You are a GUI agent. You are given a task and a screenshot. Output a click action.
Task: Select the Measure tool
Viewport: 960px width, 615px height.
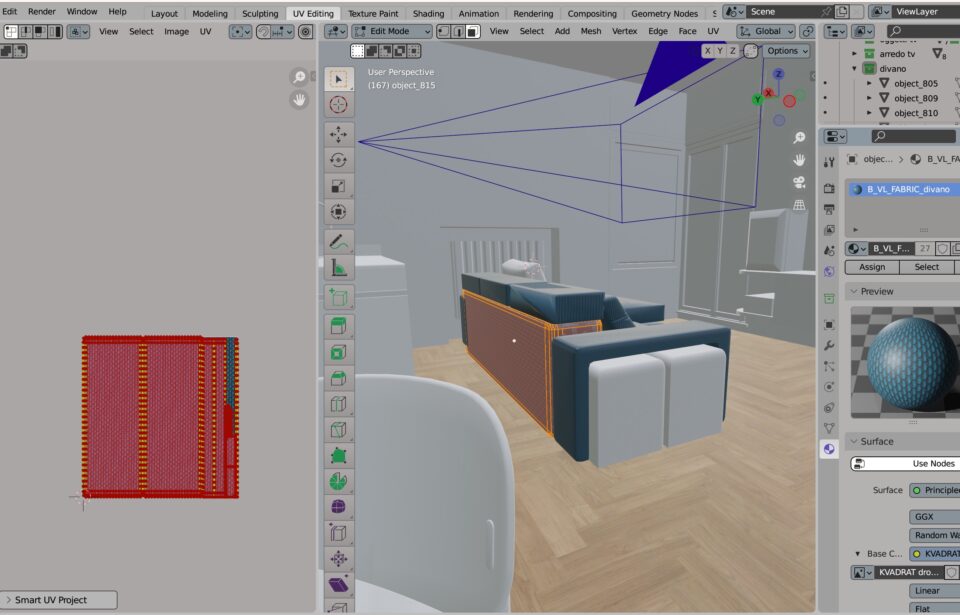338,267
